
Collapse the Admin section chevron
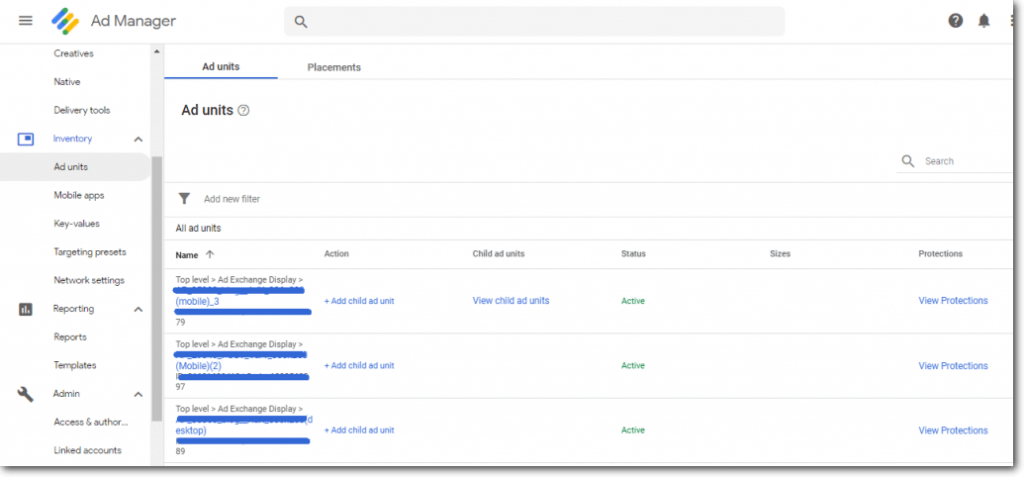(138, 394)
